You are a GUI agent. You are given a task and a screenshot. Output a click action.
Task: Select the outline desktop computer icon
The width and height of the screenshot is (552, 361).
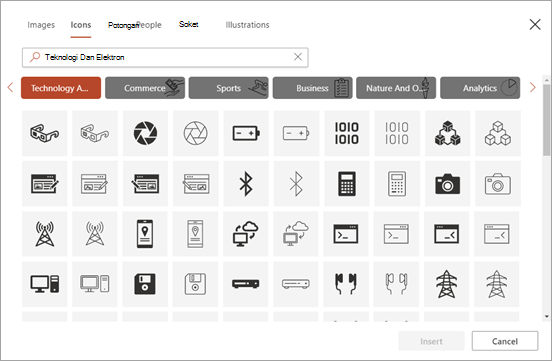pos(95,284)
